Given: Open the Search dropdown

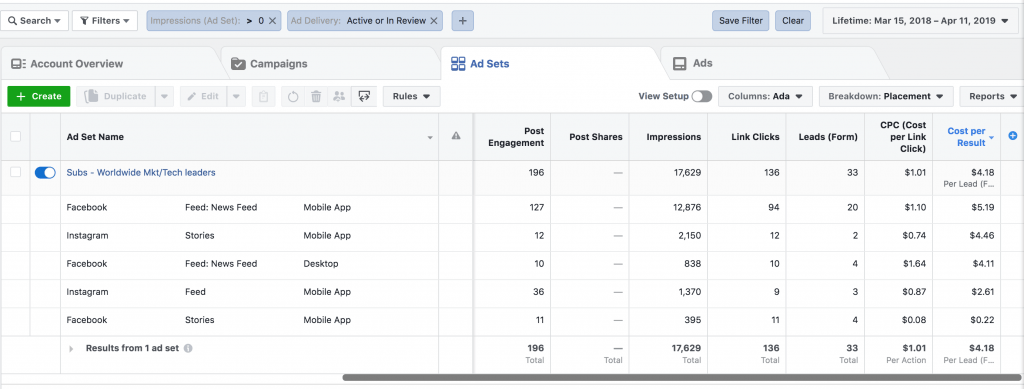Looking at the screenshot, I should (34, 21).
